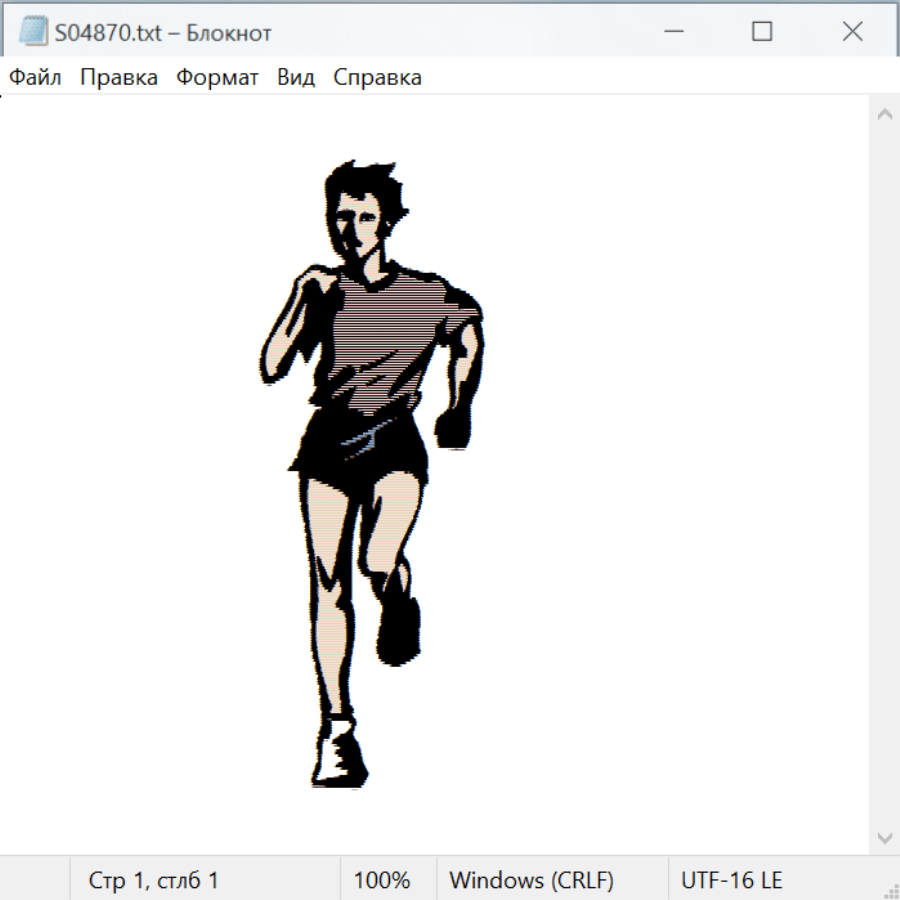Image resolution: width=900 pixels, height=900 pixels.
Task: Click the Notepad icon in title bar
Action: click(x=33, y=32)
